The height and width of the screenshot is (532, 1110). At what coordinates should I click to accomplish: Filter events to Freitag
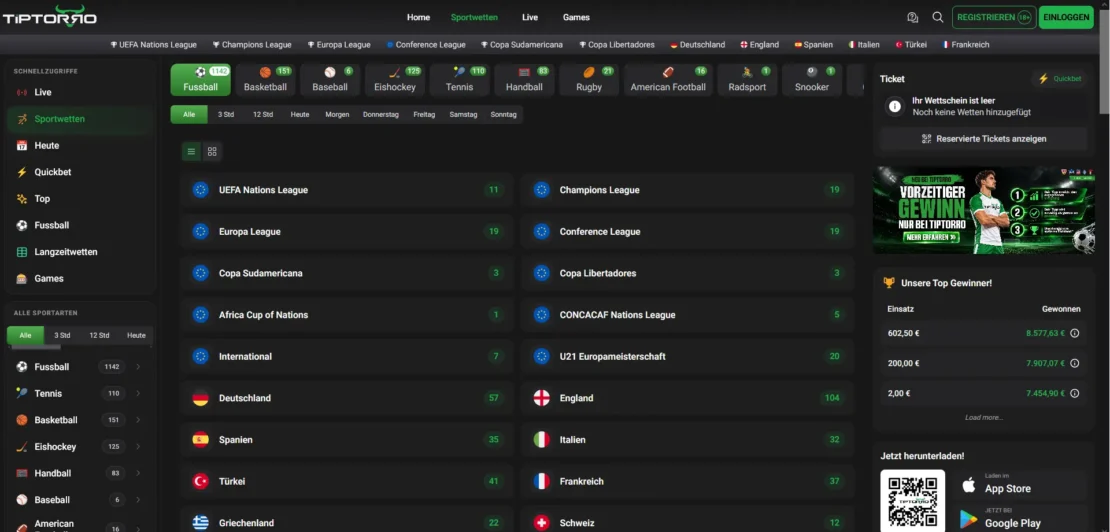tap(424, 115)
